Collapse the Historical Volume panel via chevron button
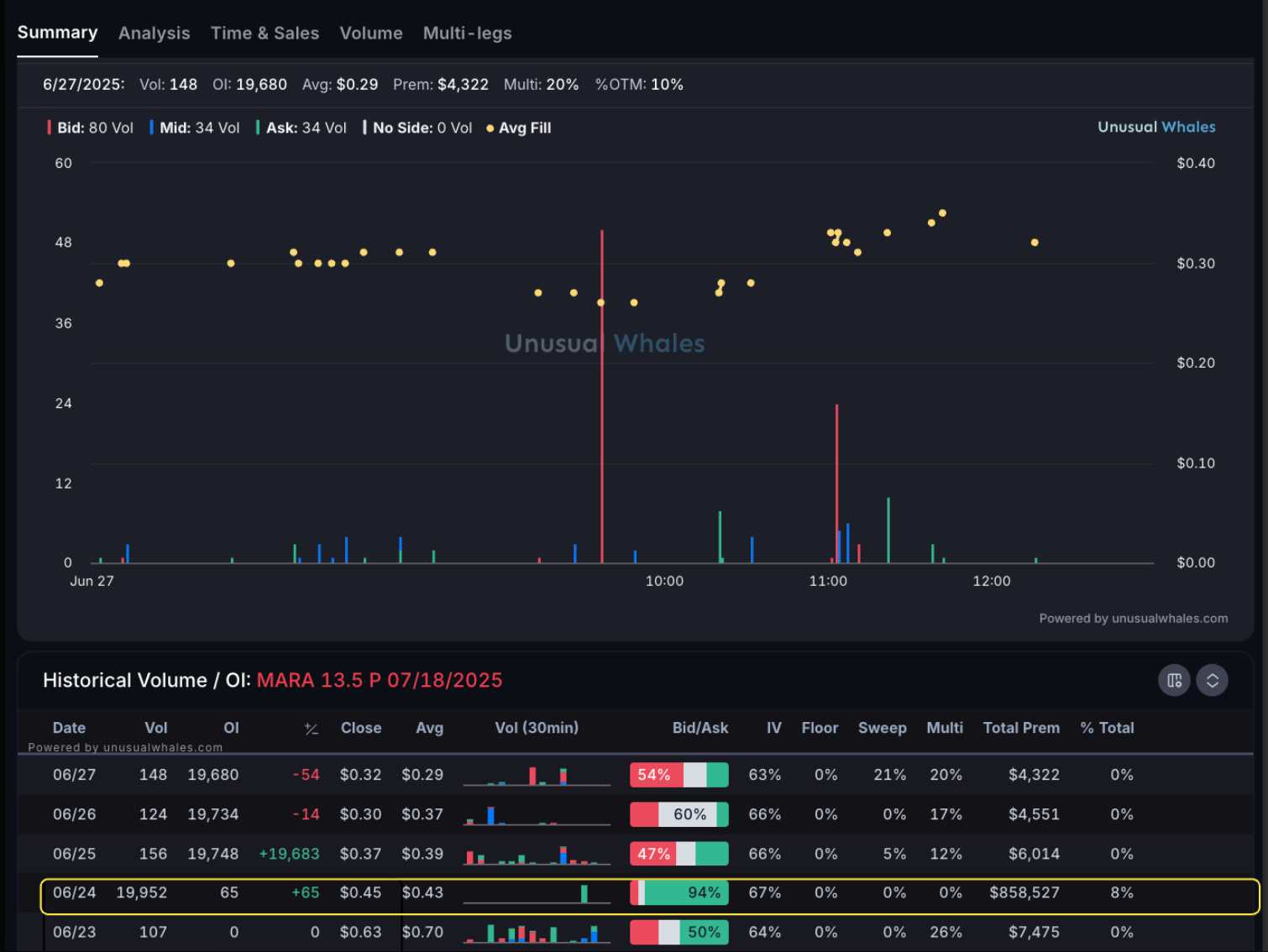 (x=1212, y=680)
